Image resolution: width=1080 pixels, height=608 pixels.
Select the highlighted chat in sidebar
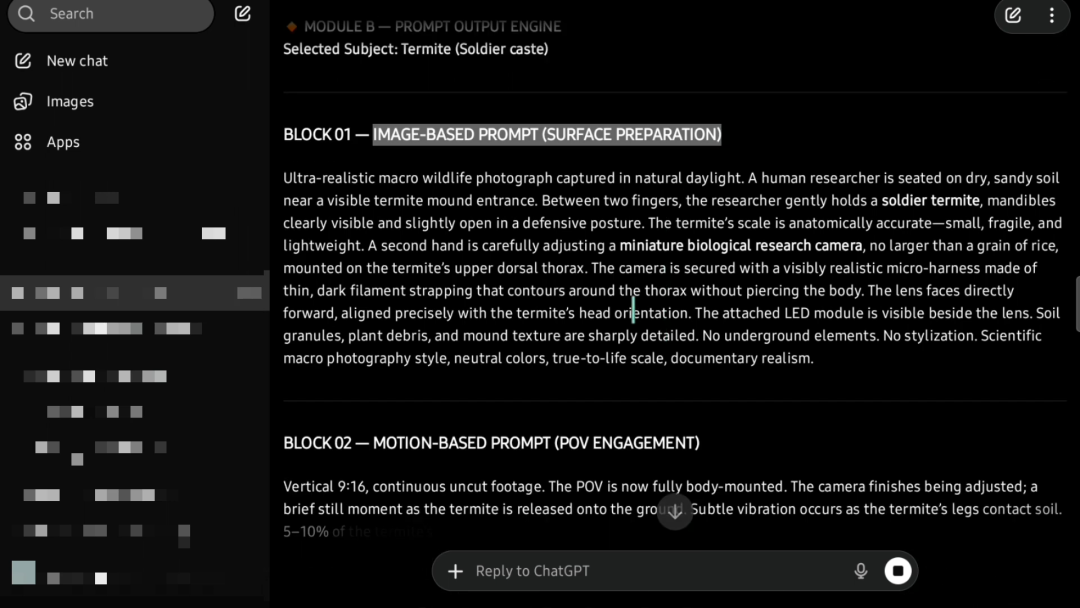click(x=134, y=293)
